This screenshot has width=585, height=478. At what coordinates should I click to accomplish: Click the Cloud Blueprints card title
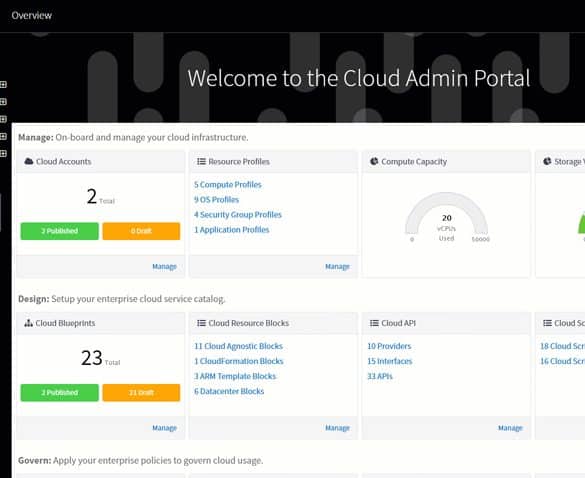click(x=65, y=323)
